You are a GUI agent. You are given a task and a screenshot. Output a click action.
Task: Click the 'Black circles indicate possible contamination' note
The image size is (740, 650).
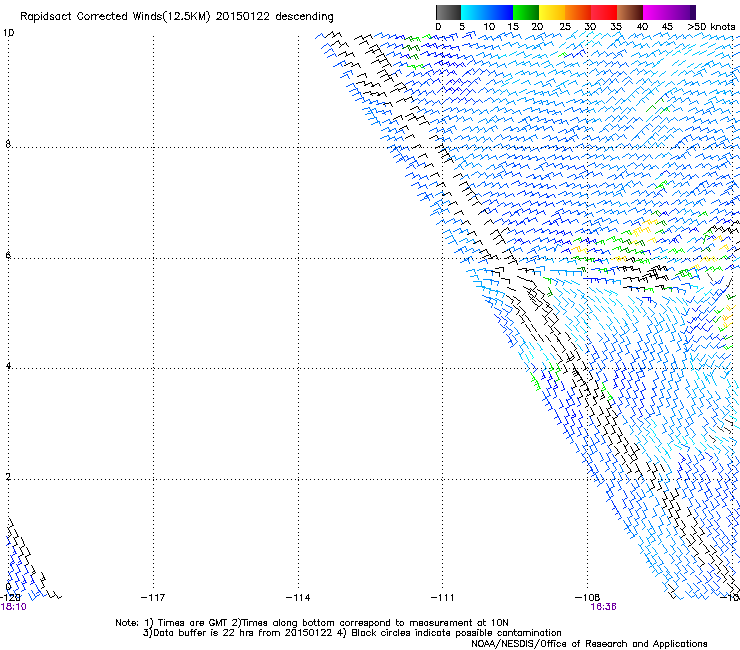click(456, 633)
